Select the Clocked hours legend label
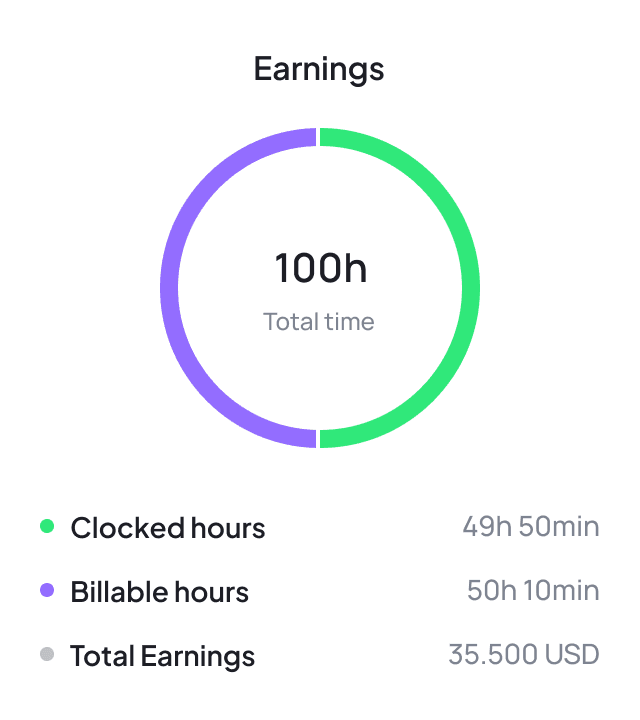This screenshot has height=720, width=640. pos(168,527)
